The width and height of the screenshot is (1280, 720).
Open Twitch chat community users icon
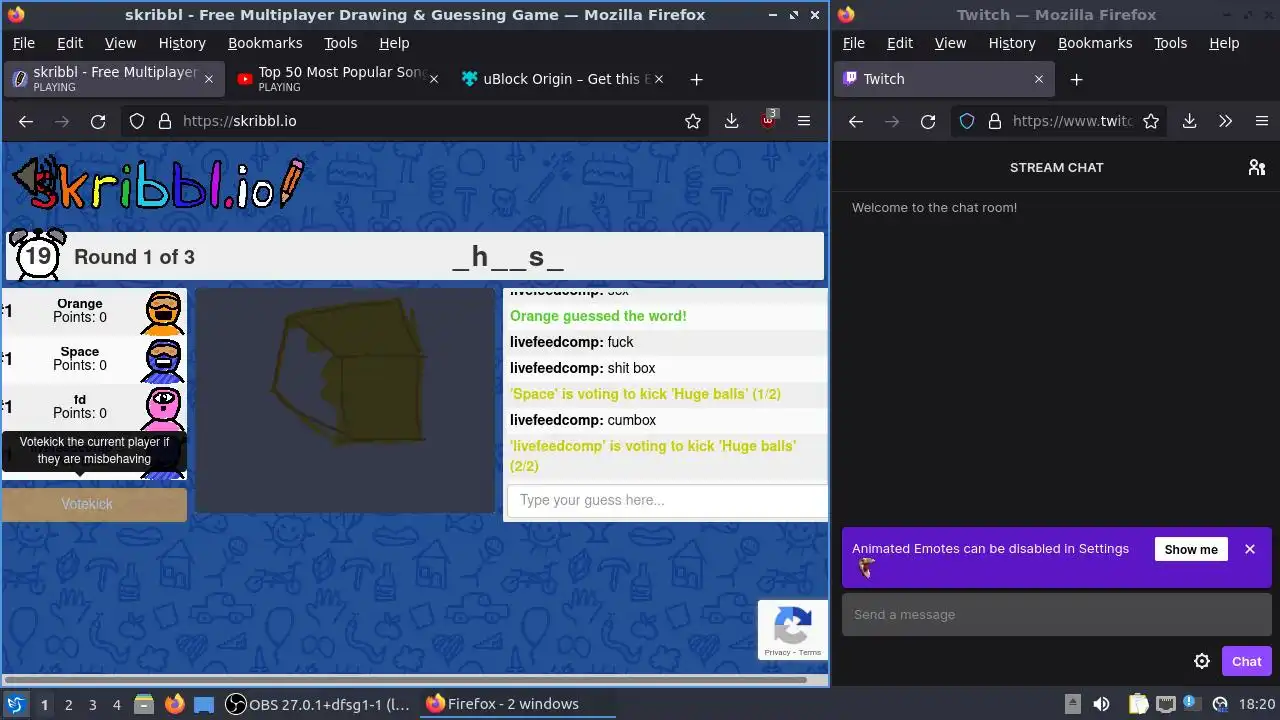coord(1257,167)
